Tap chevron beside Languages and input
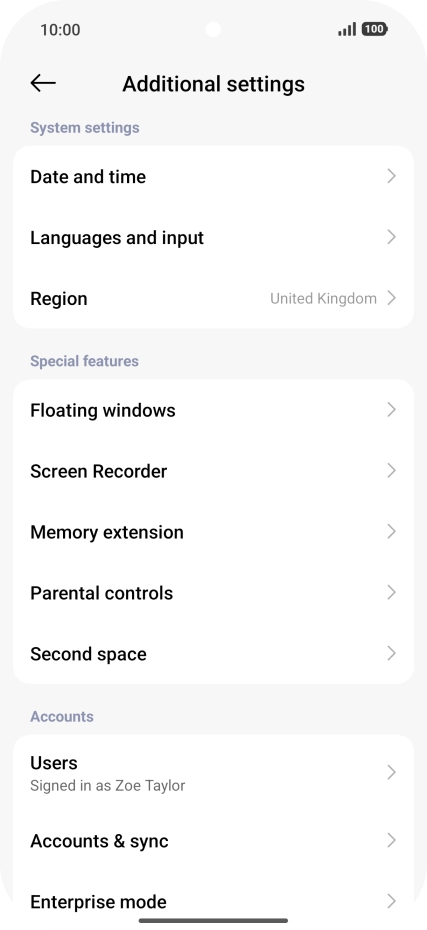The width and height of the screenshot is (427, 930). 391,237
